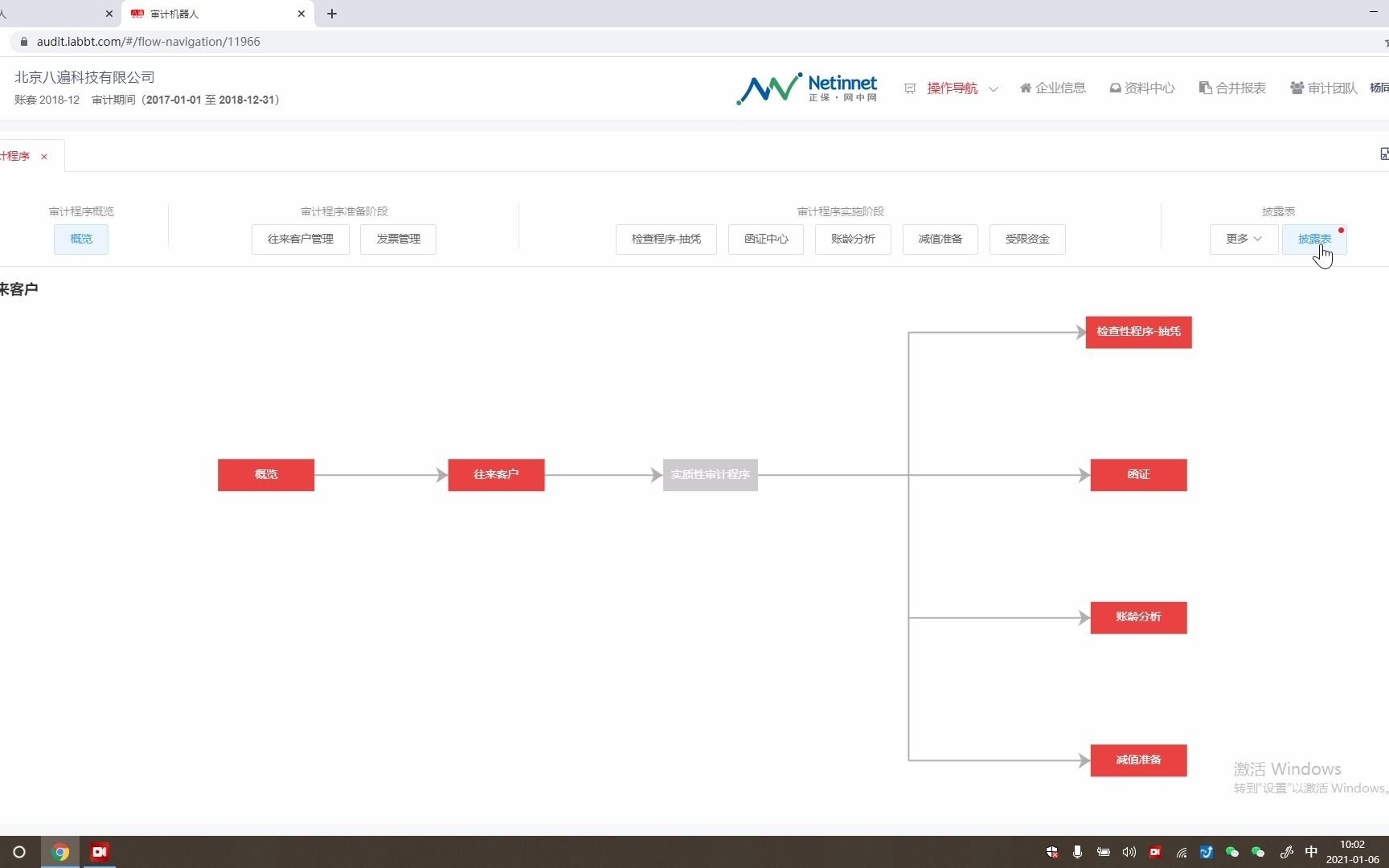Click the expand icon at panel right edge
Image resolution: width=1389 pixels, height=868 pixels.
click(x=1384, y=154)
